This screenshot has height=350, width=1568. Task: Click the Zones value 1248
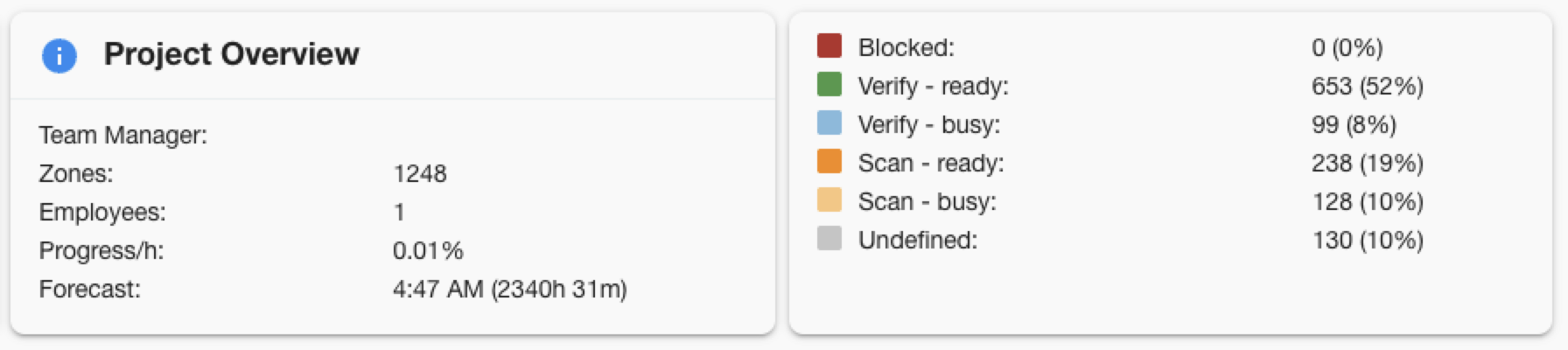(x=420, y=173)
